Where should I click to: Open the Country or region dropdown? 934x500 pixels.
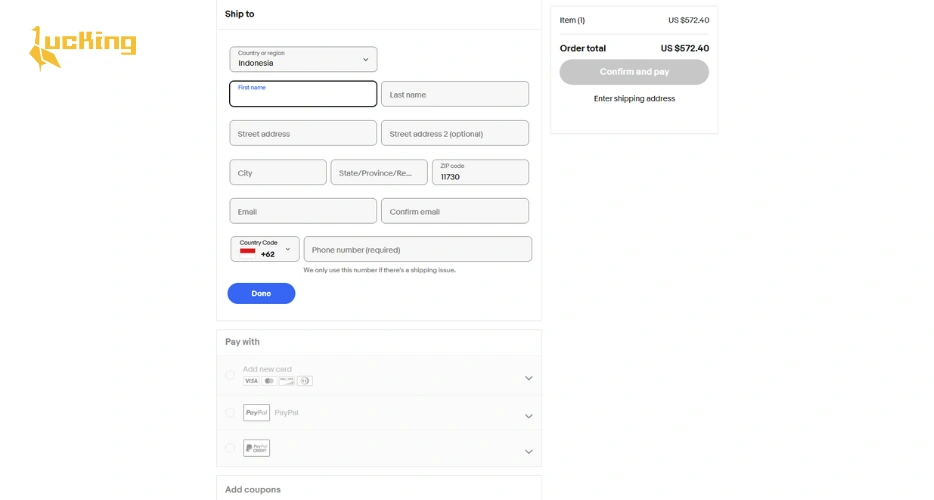(x=303, y=59)
